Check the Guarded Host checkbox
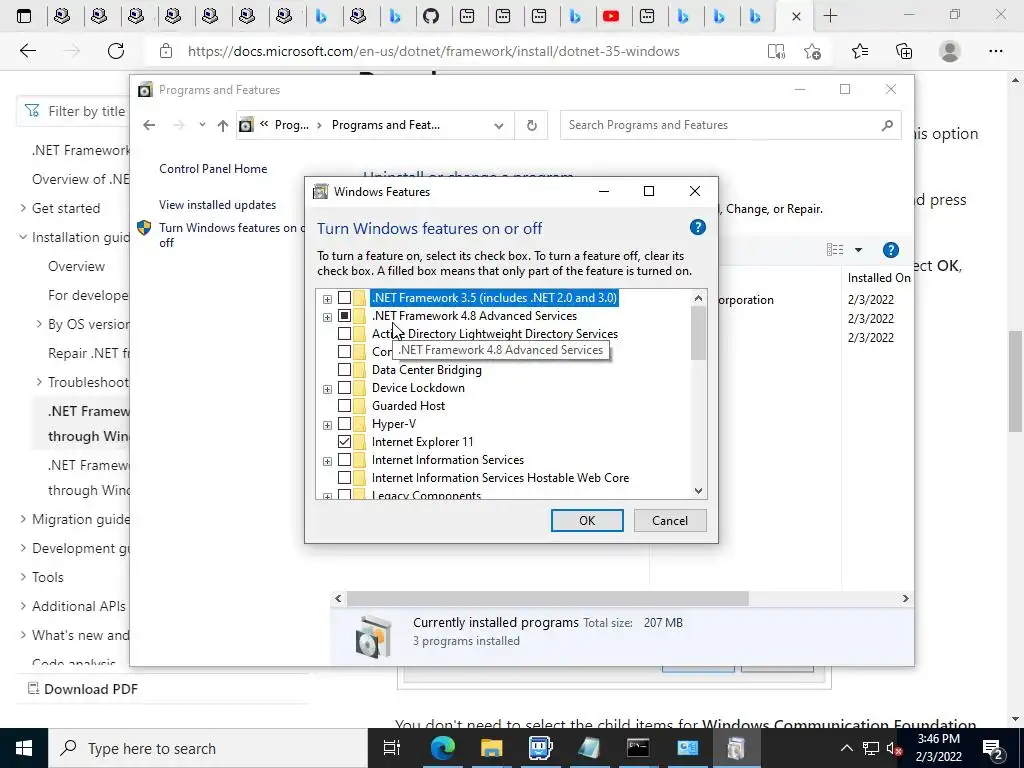Screen dimensions: 1024x768 [344, 406]
